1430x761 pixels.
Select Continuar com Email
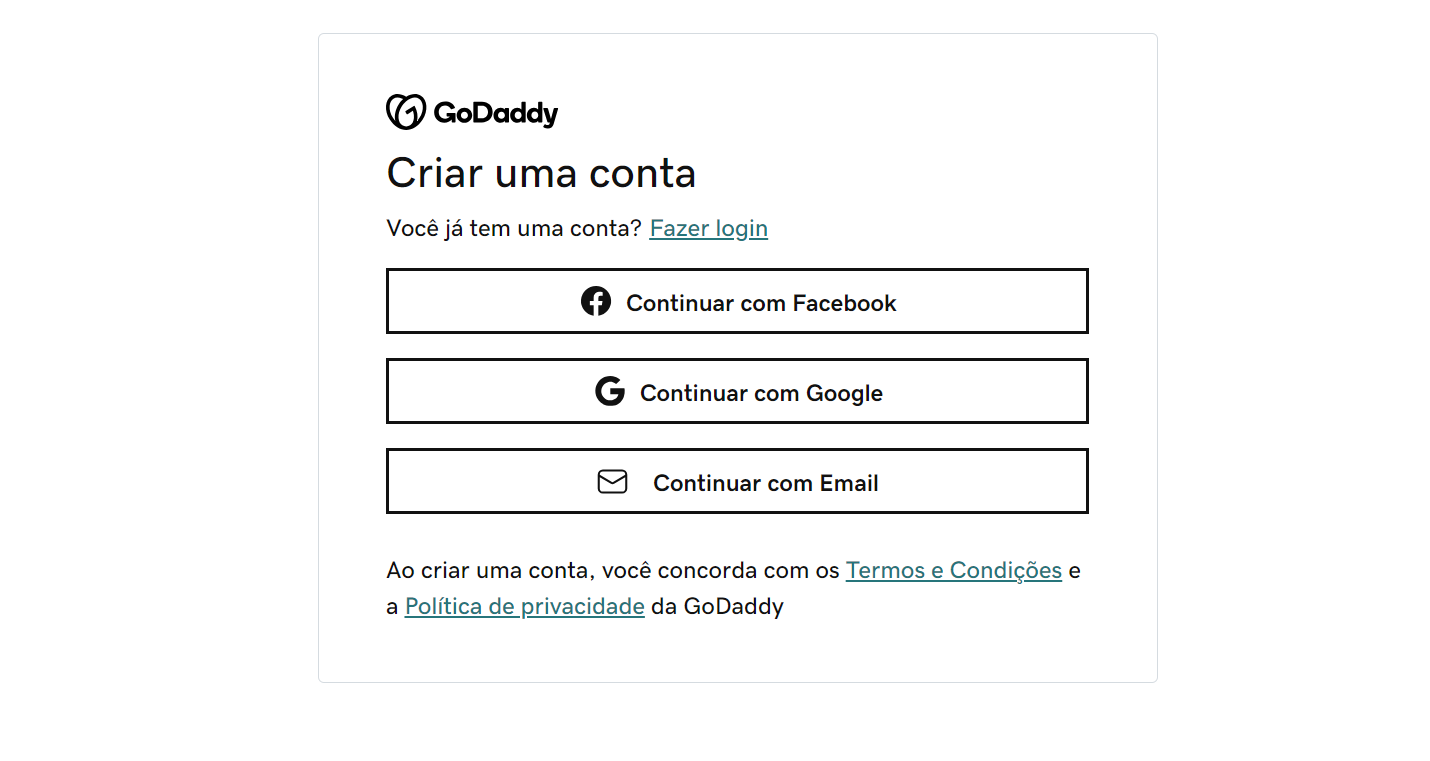(x=737, y=481)
